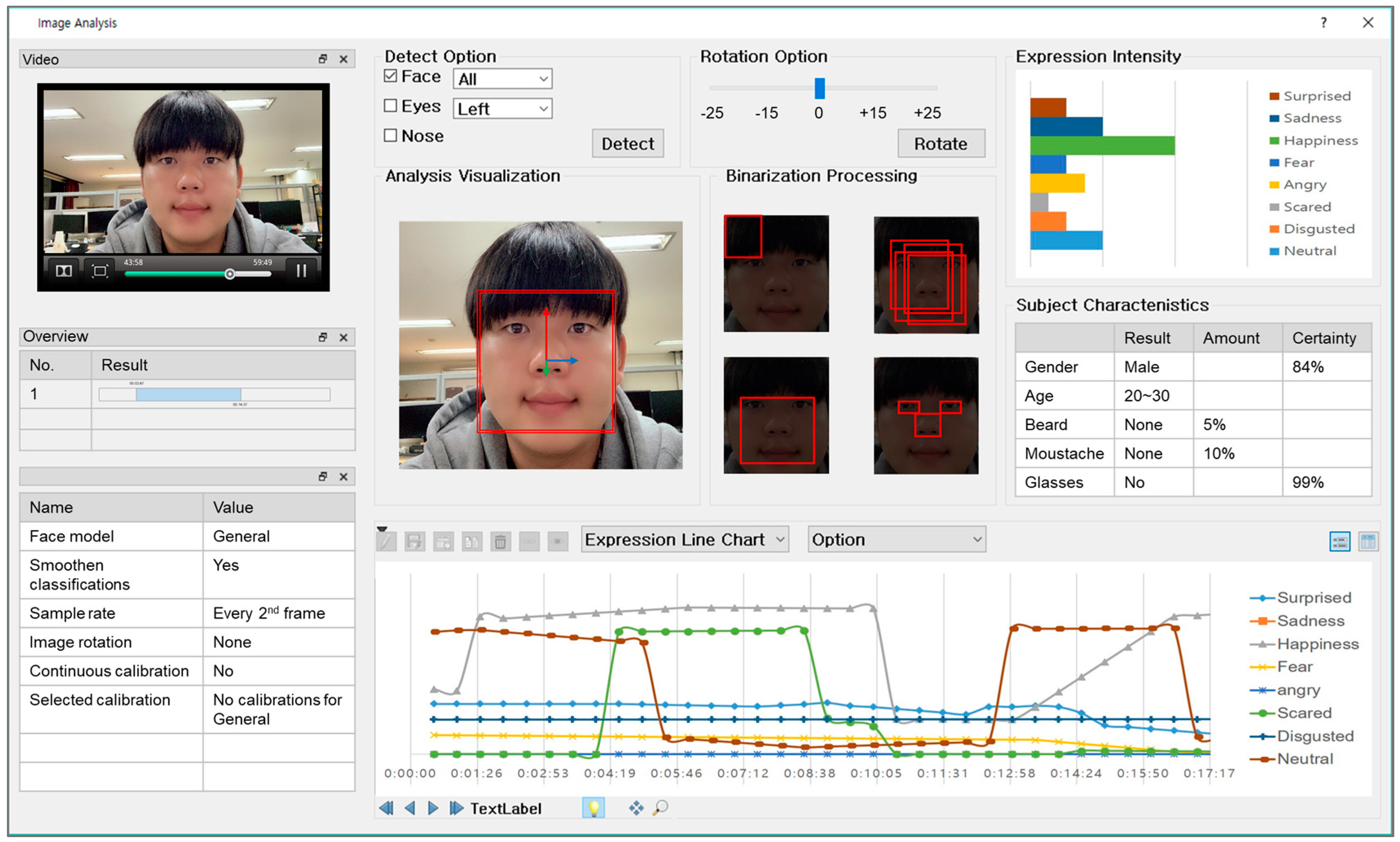Switch to table view icon at chart right
This screenshot has height=842, width=1400.
pos(1368,541)
